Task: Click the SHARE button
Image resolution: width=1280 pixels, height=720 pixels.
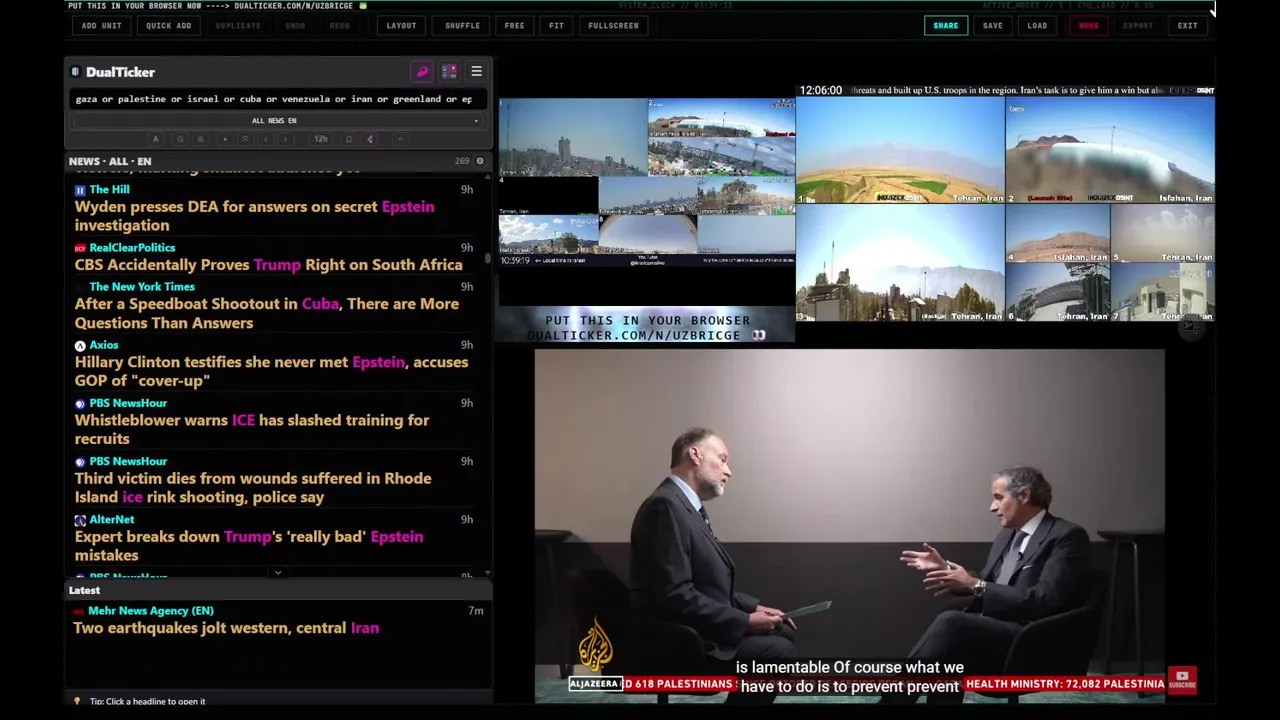Action: (945, 25)
